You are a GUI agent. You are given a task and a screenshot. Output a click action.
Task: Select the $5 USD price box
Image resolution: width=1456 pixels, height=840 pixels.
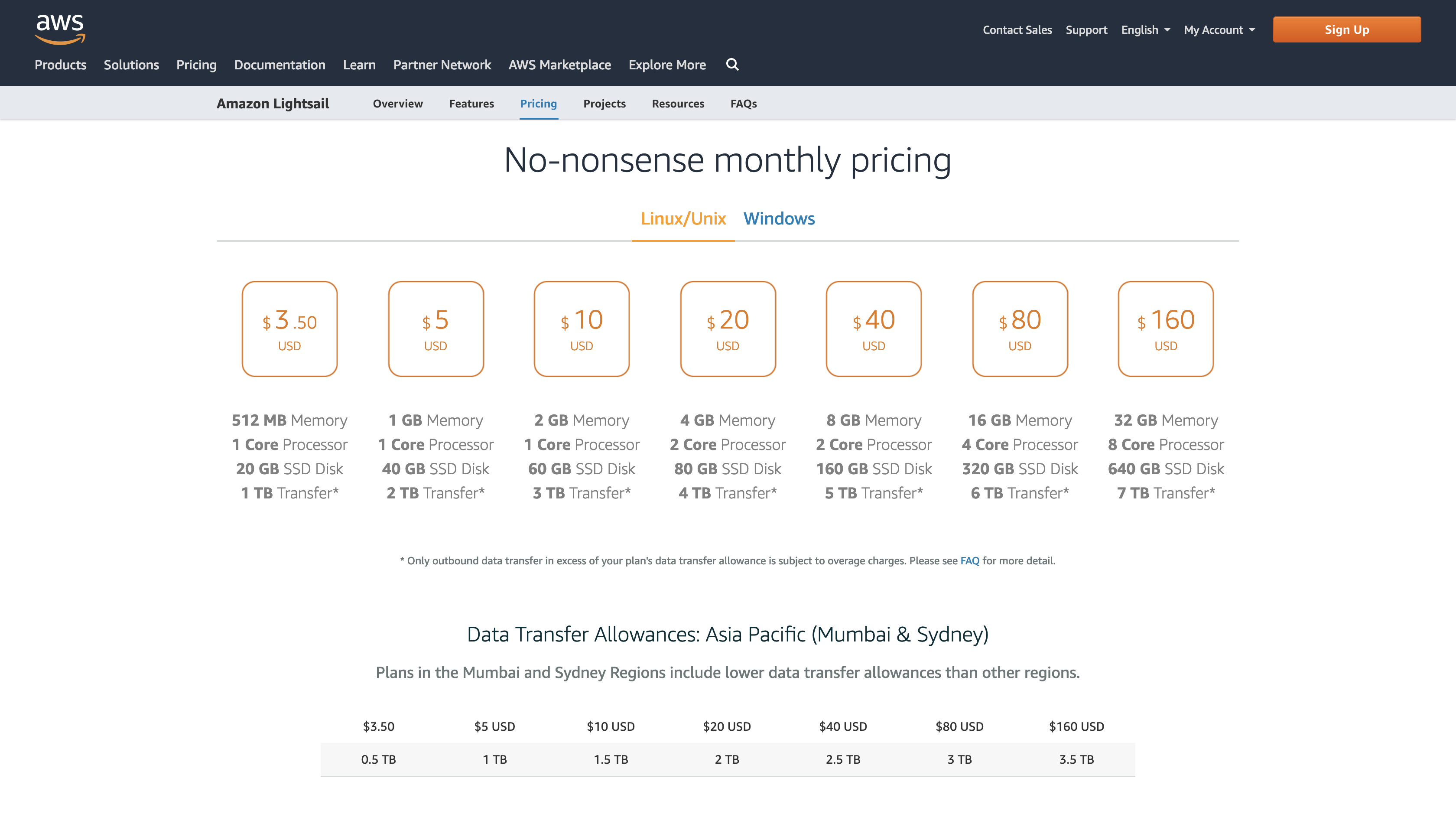pos(435,329)
